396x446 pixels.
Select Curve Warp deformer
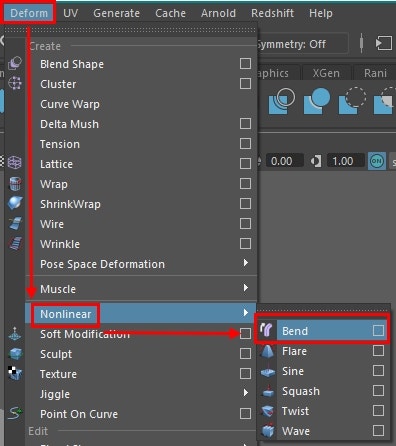coord(70,104)
